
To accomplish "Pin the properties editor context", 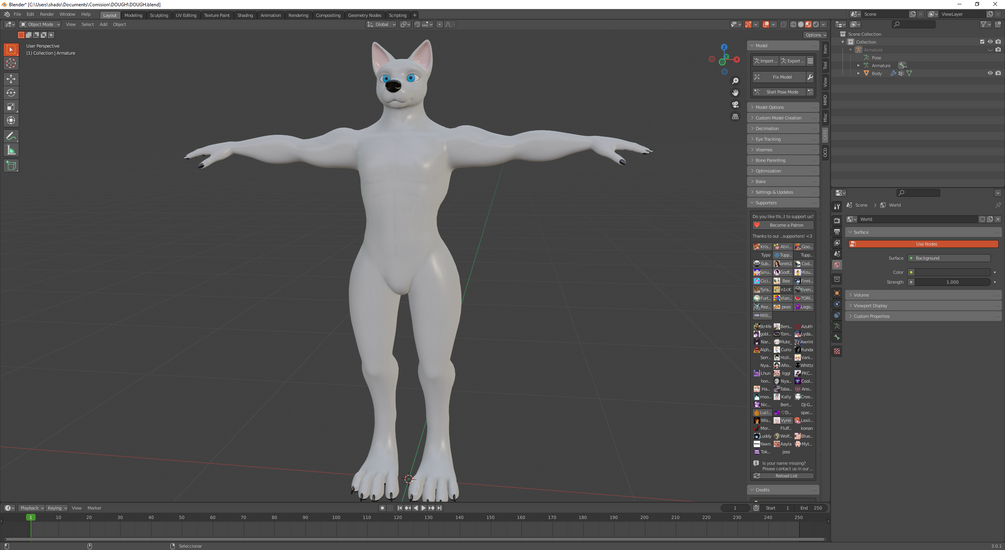I will (x=997, y=205).
